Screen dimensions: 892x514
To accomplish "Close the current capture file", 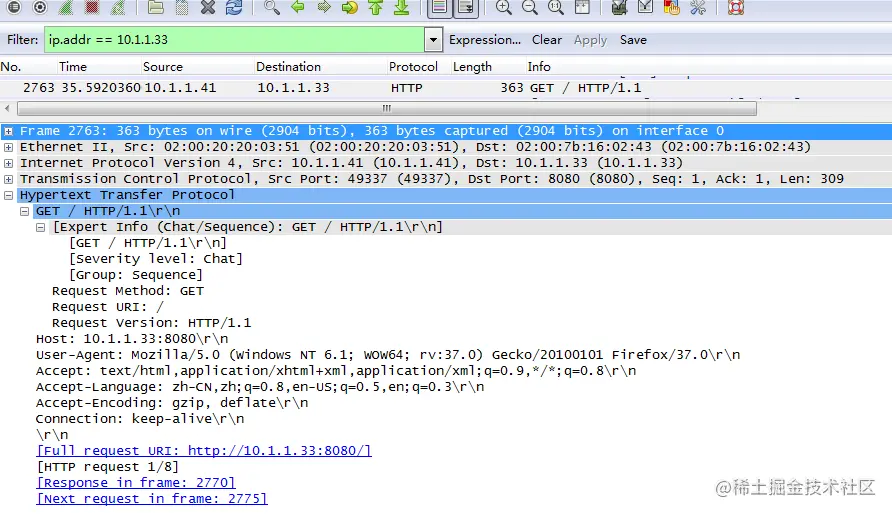I will click(x=208, y=7).
